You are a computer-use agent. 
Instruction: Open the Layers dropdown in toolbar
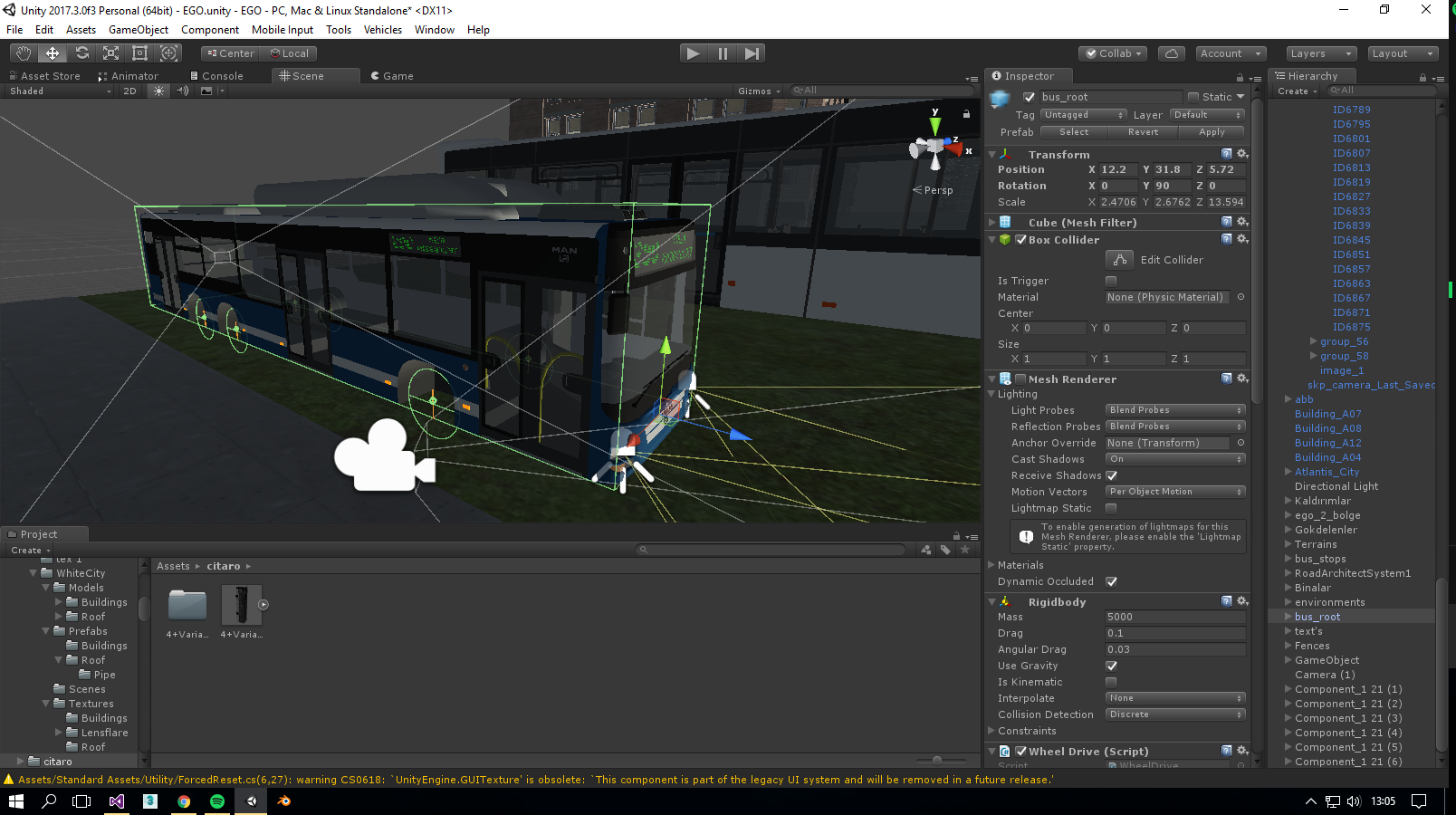coord(1320,53)
